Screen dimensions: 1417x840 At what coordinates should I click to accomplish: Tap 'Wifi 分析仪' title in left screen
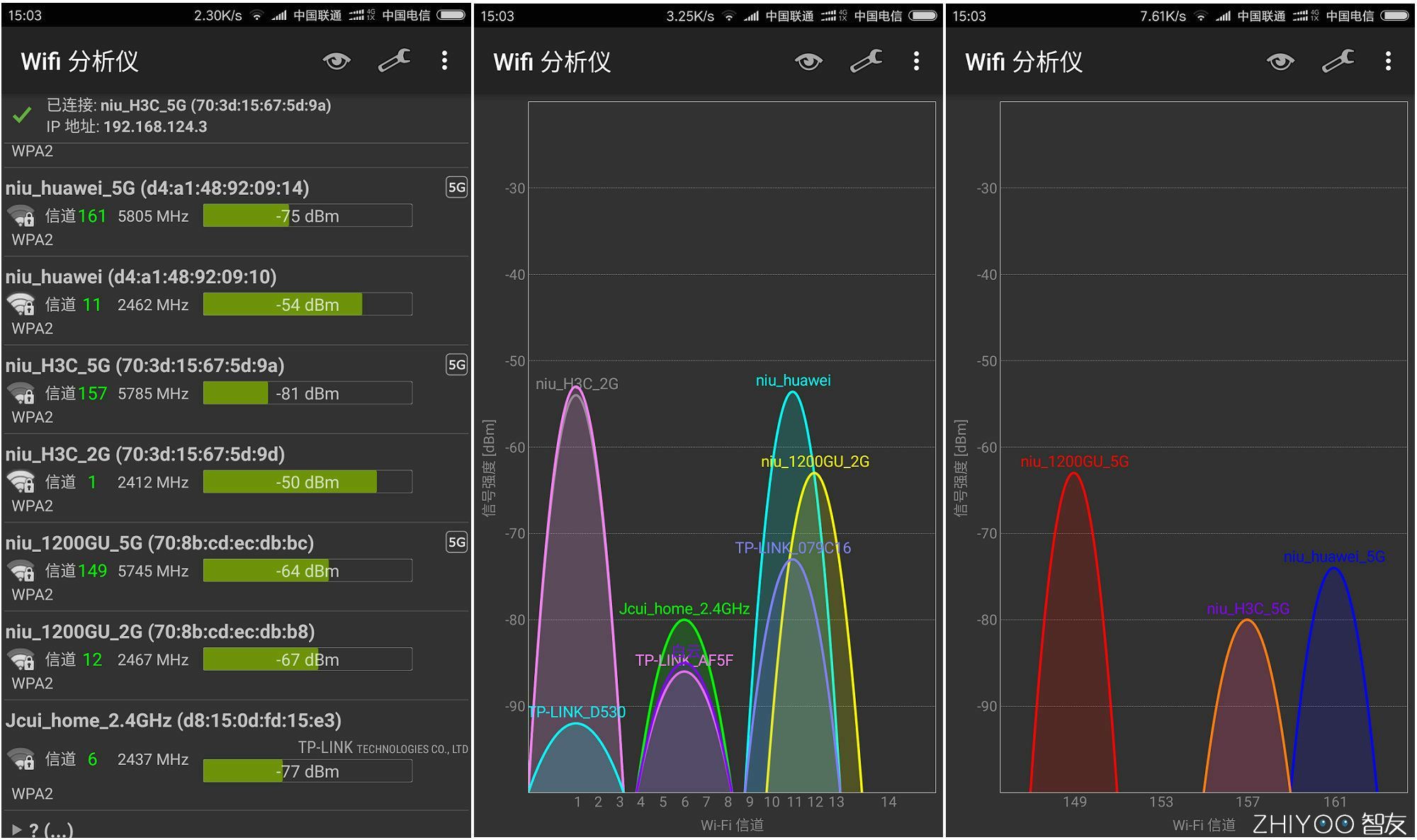coord(79,62)
